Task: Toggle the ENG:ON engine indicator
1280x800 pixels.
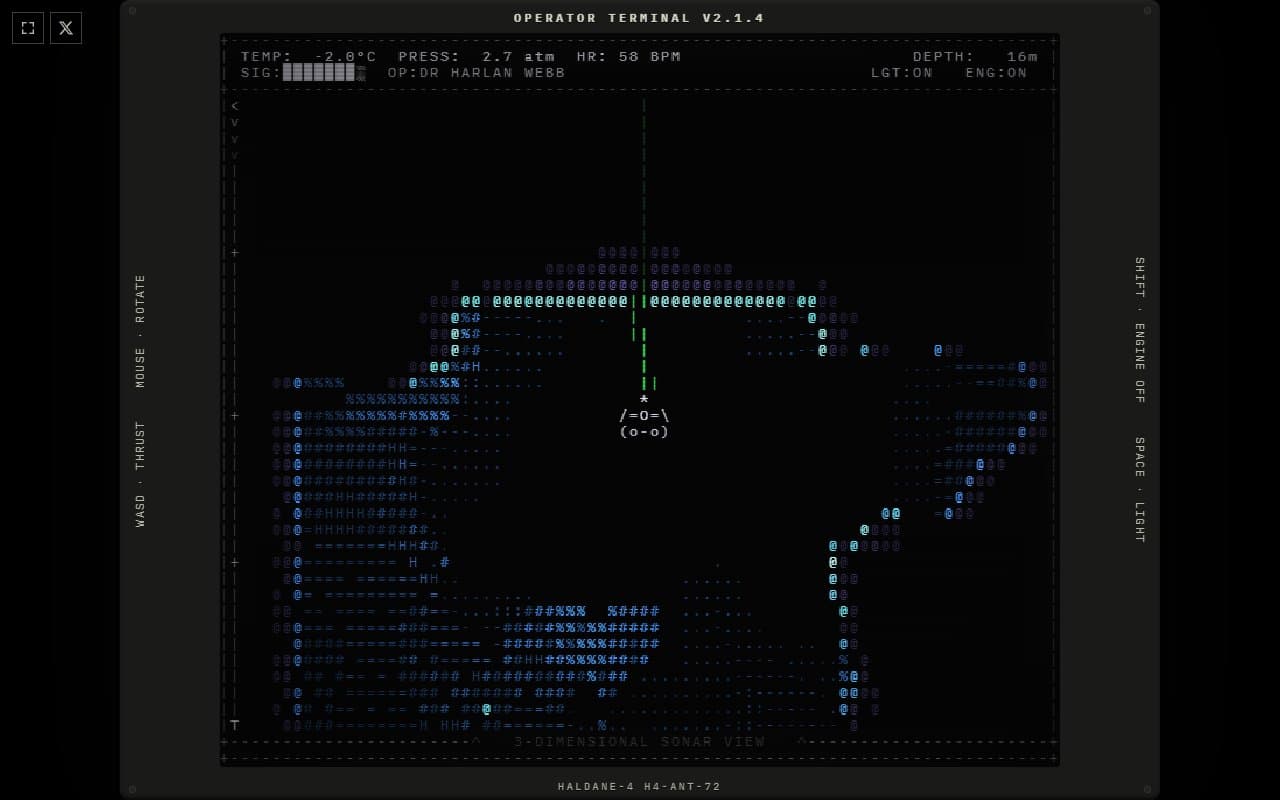Action: [996, 73]
